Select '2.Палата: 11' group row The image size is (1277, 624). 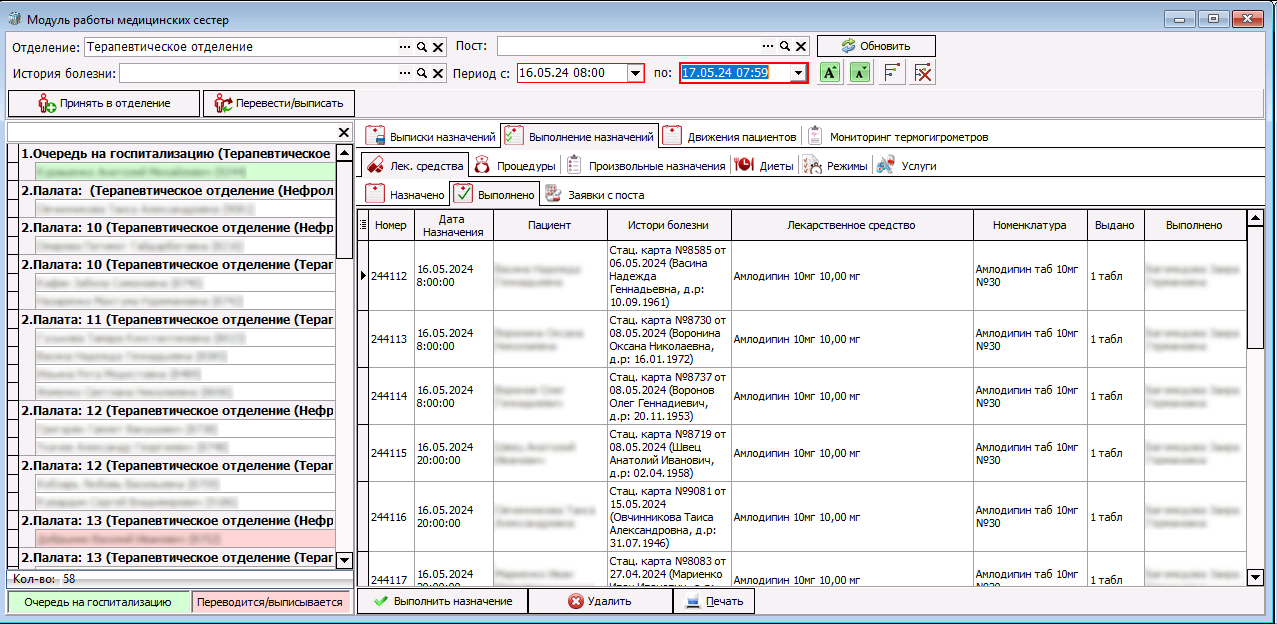176,319
